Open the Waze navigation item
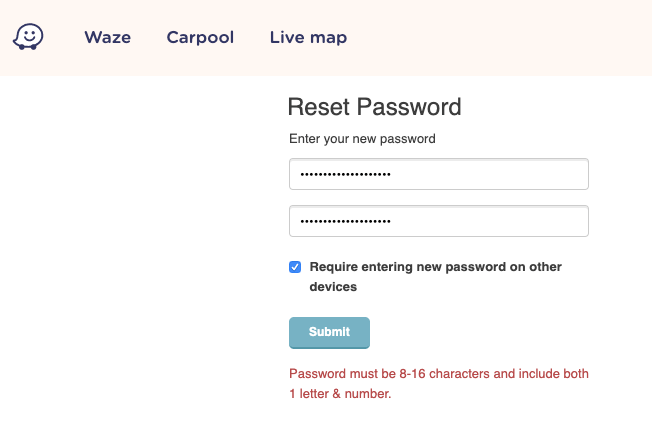 108,38
